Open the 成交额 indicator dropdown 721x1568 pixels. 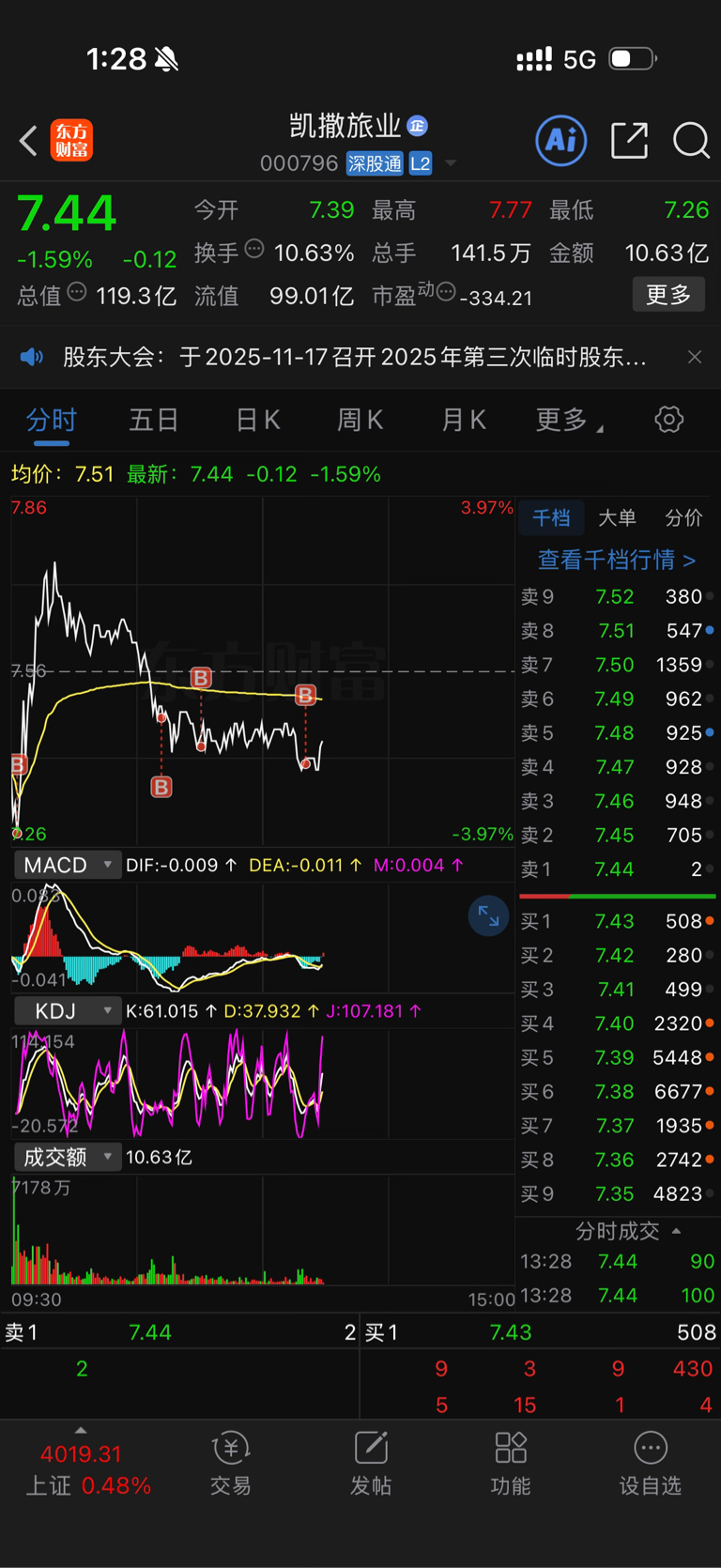[x=68, y=1157]
